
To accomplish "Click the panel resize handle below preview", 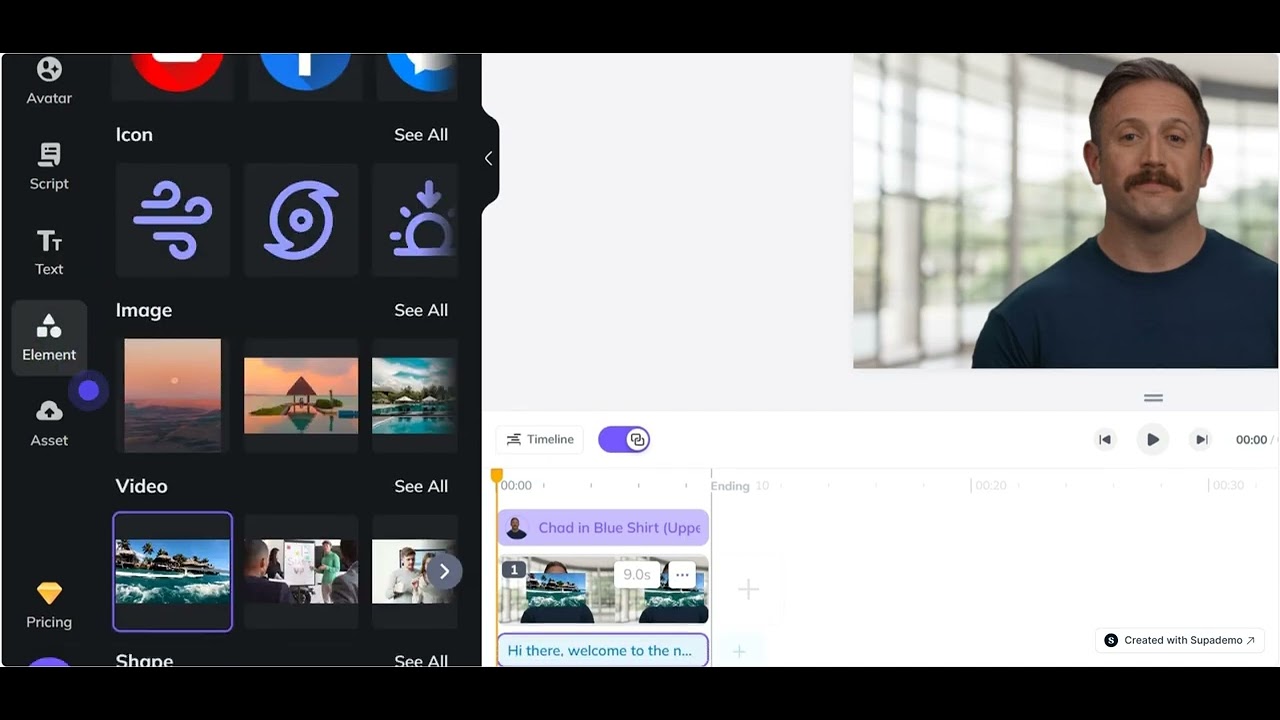I will point(1153,398).
